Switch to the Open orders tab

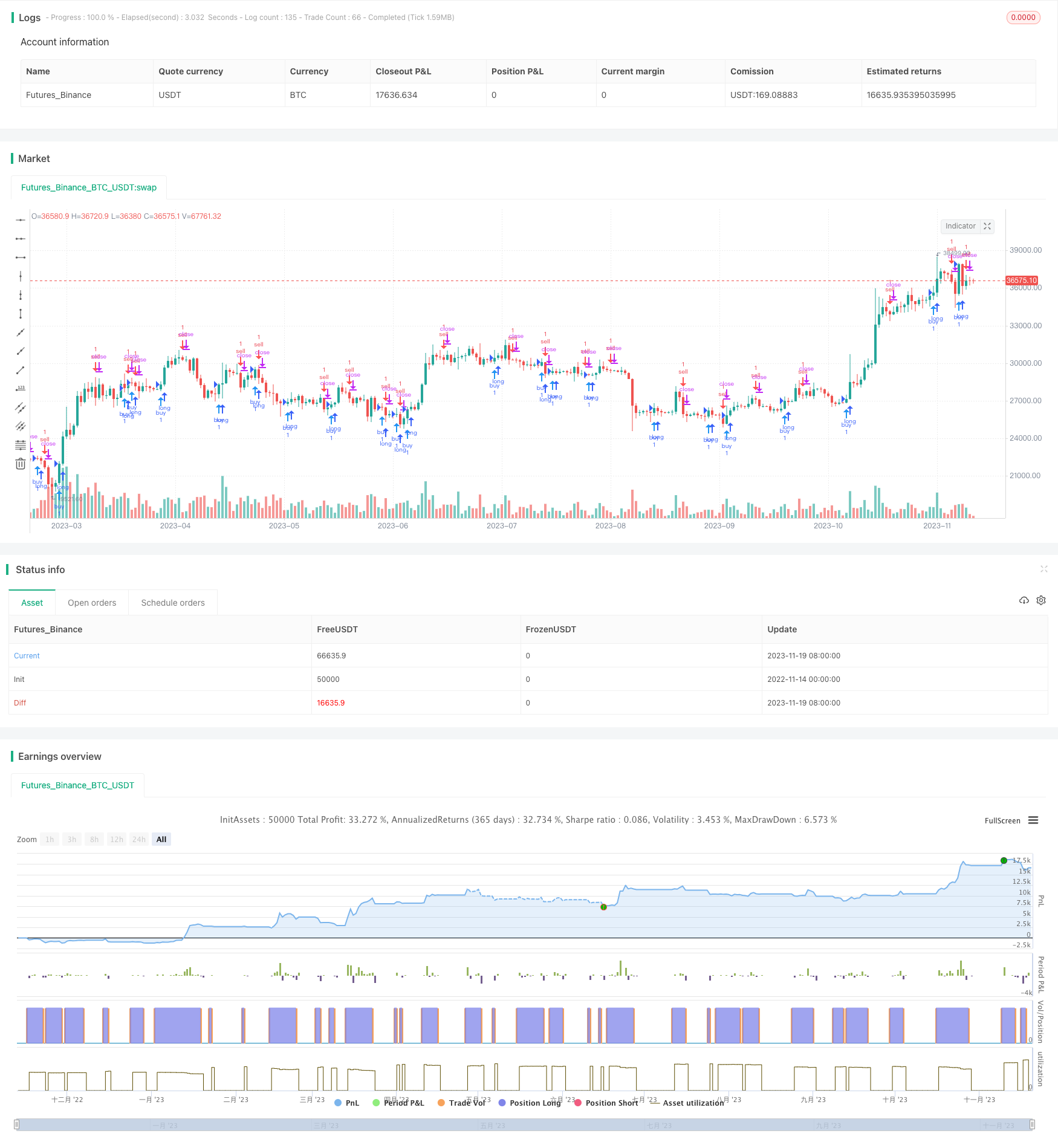coord(92,603)
